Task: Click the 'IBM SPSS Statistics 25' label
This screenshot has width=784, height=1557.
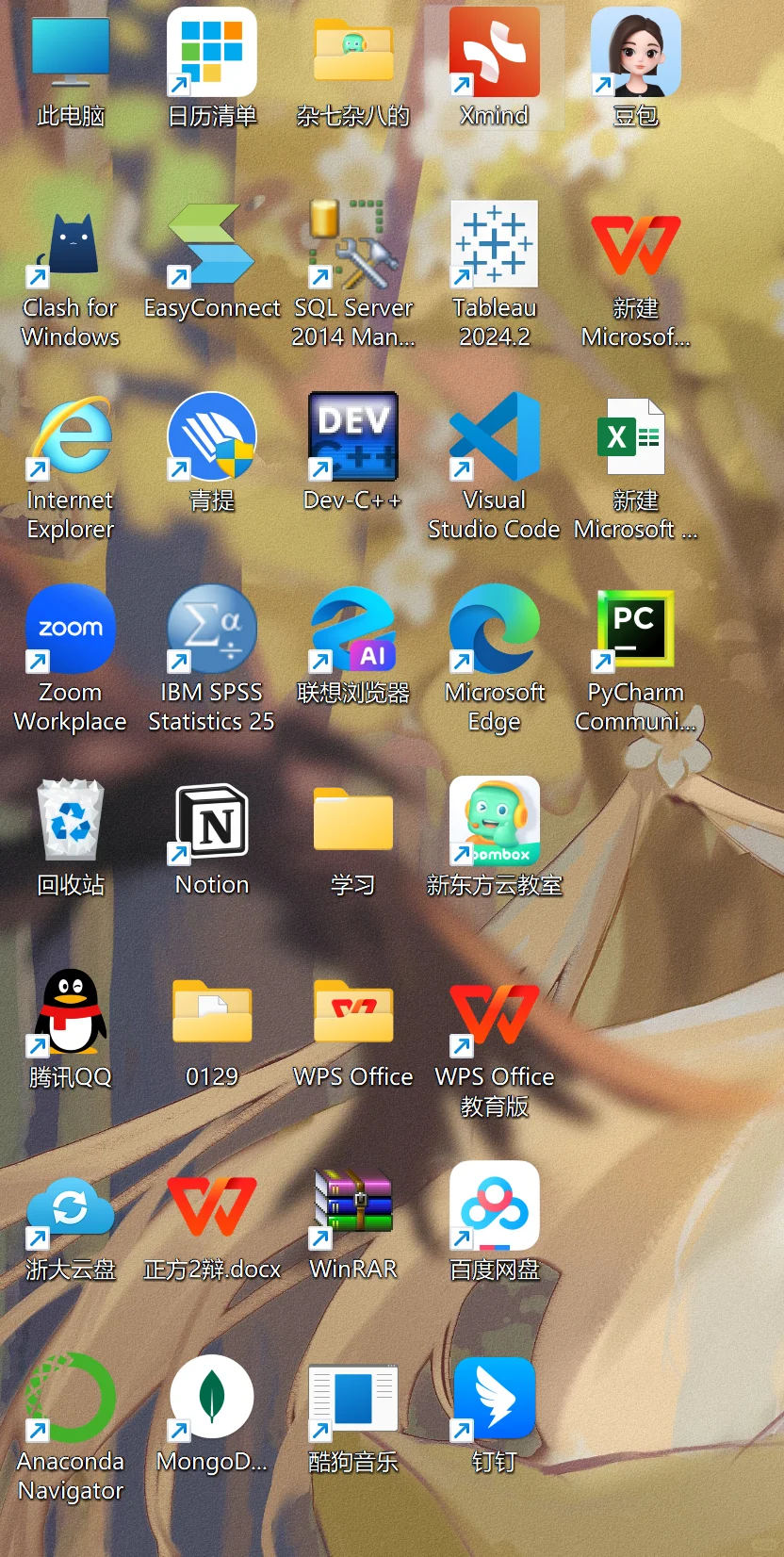Action: (212, 707)
